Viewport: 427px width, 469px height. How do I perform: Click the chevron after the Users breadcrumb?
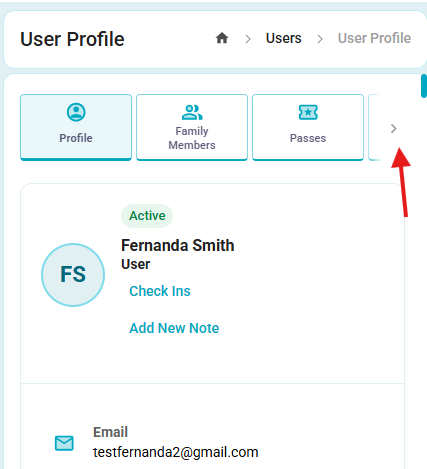[320, 39]
